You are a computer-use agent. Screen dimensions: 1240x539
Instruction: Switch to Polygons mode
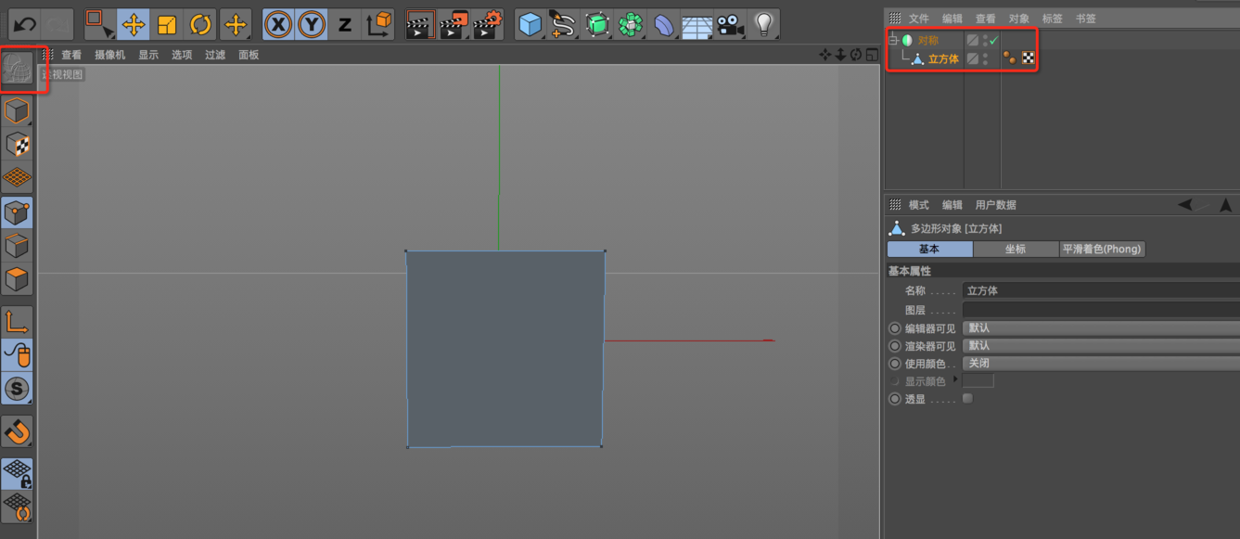point(17,279)
